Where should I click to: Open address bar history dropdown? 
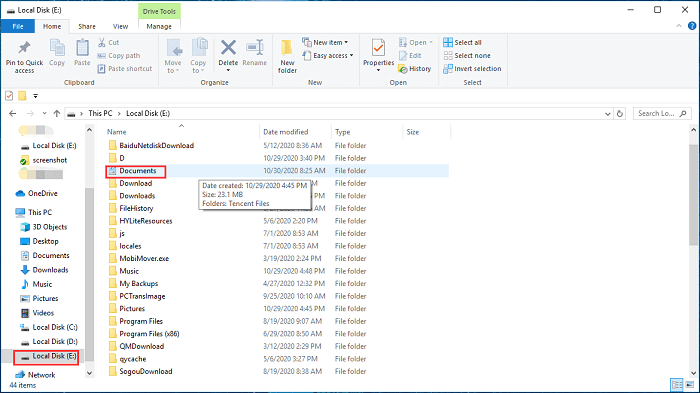(608, 113)
